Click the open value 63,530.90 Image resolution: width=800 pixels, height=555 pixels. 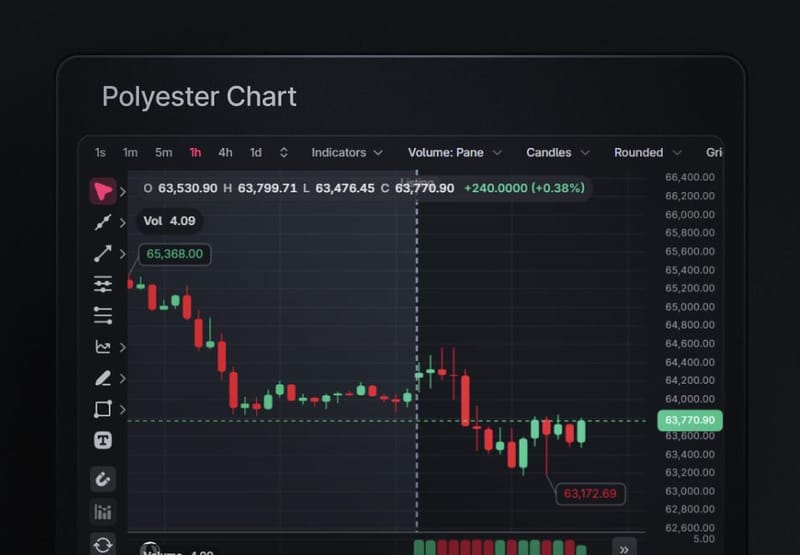187,188
